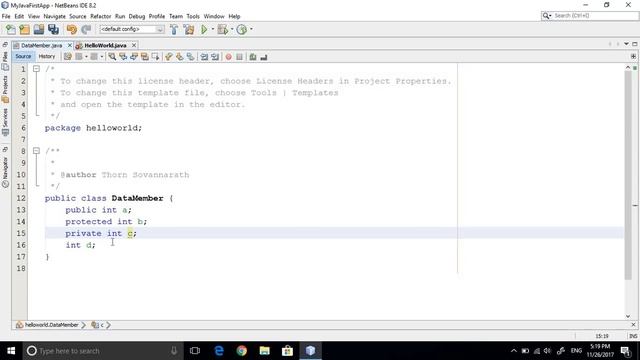Open the Files side panel
Viewport: 640px width, 360px height.
(5, 60)
